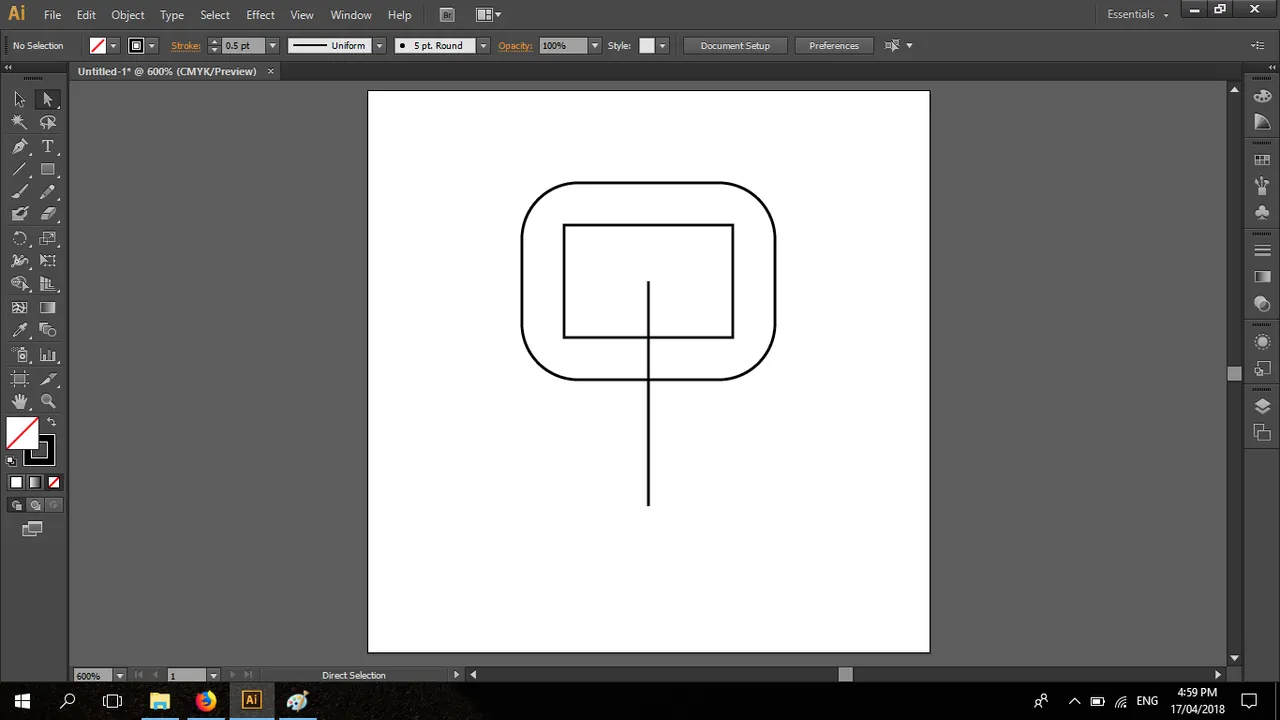Select the Mesh tool
Image resolution: width=1280 pixels, height=720 pixels.
click(x=19, y=308)
